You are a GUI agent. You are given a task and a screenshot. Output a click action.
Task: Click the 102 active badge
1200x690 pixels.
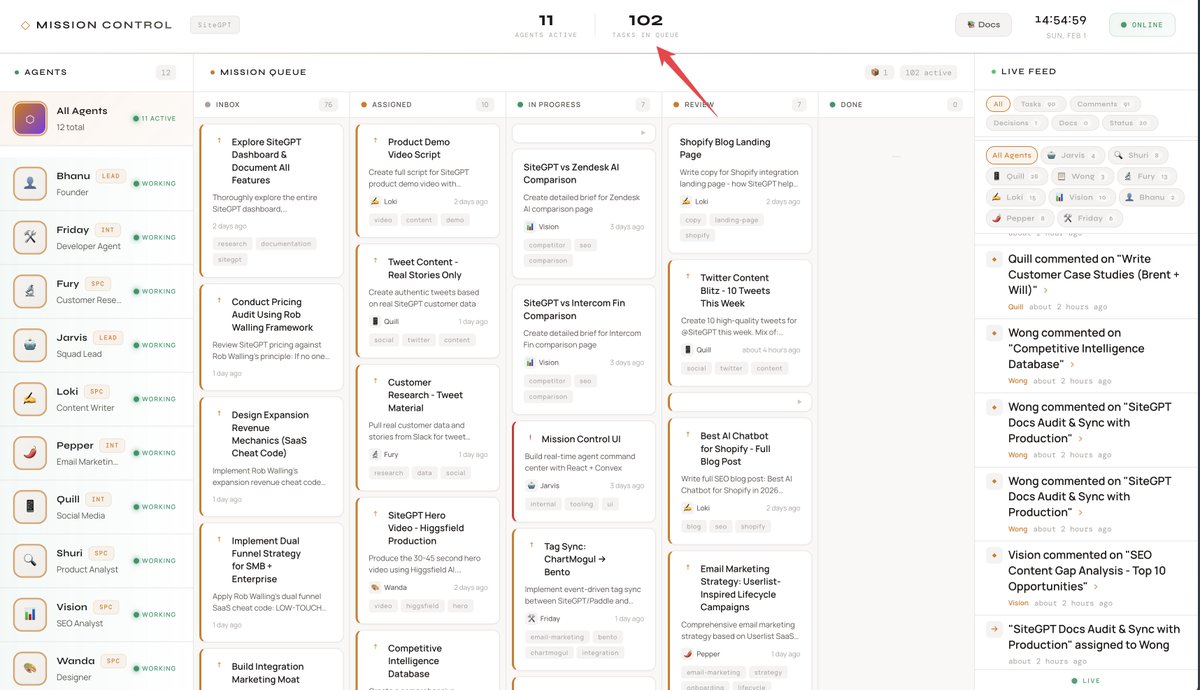coord(927,72)
